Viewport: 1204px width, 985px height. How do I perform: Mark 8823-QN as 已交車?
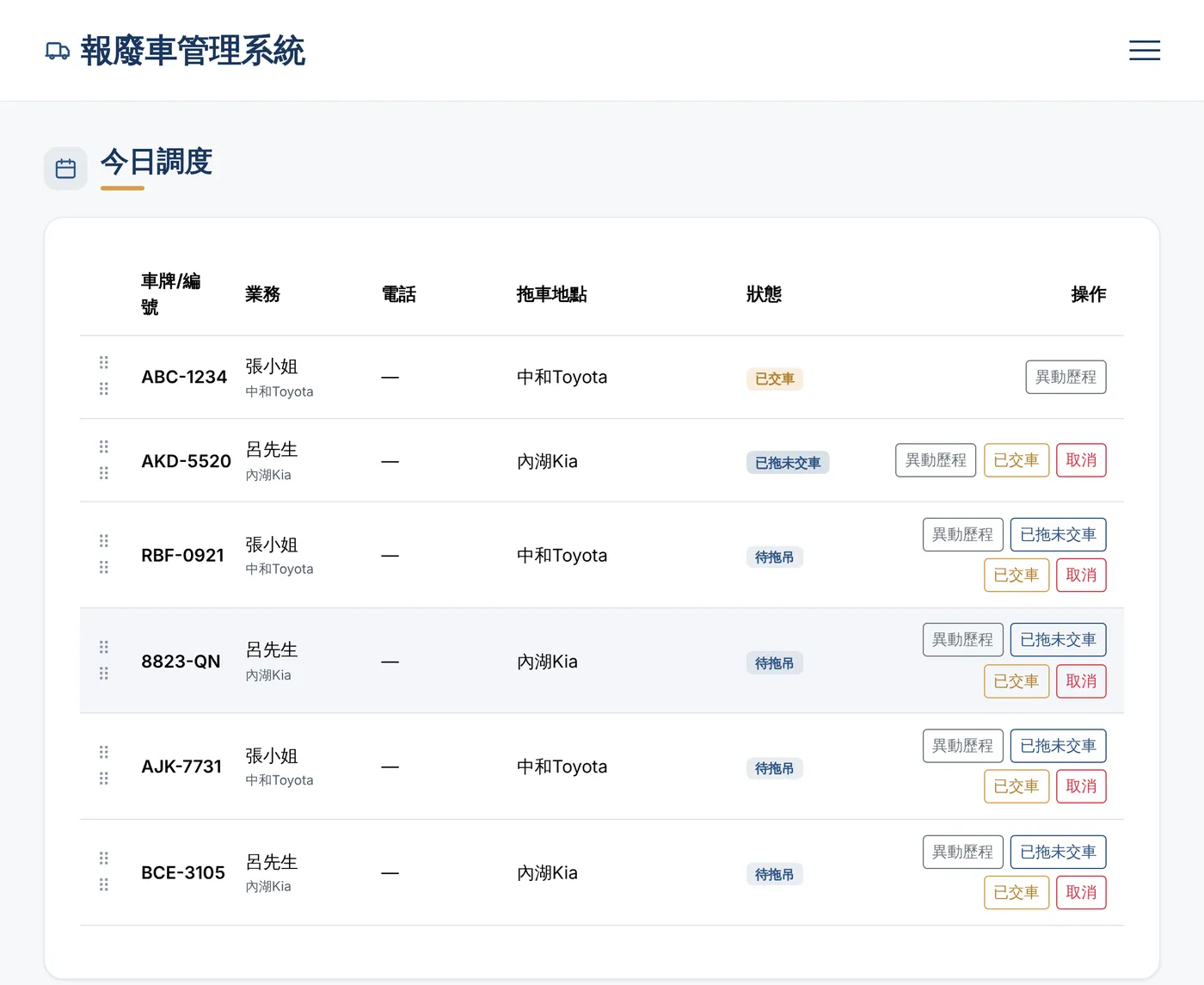[x=1017, y=681]
